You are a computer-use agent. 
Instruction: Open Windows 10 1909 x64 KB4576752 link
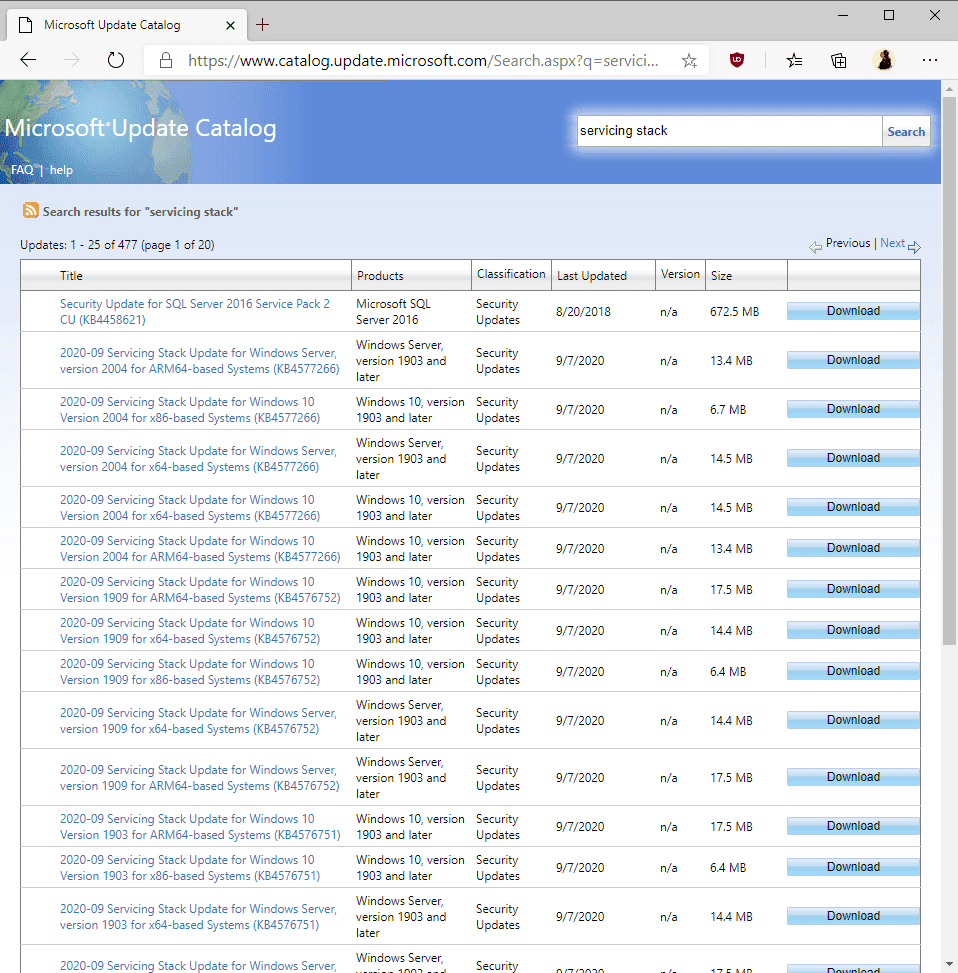190,630
